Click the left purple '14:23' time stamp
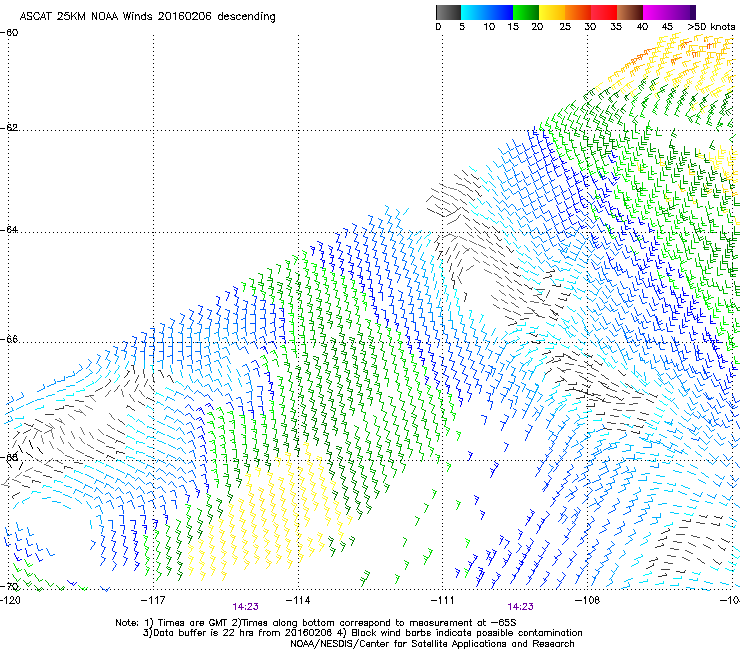Viewport: 740px width, 650px height. 245,607
